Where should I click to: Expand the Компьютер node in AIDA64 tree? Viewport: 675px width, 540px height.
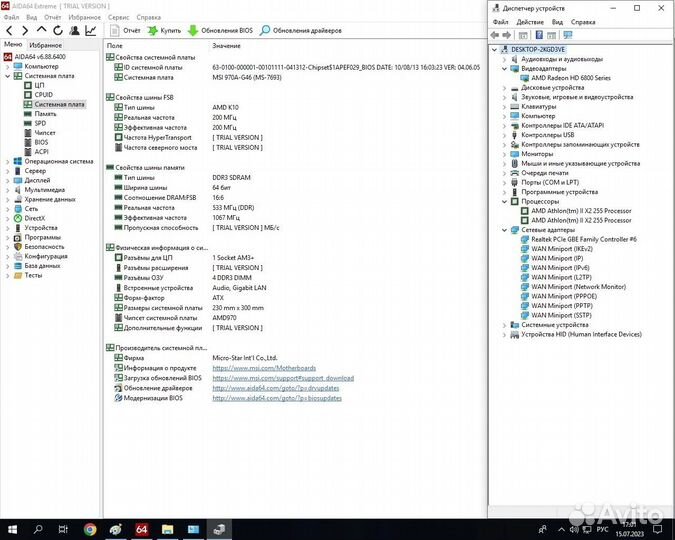(x=7, y=67)
